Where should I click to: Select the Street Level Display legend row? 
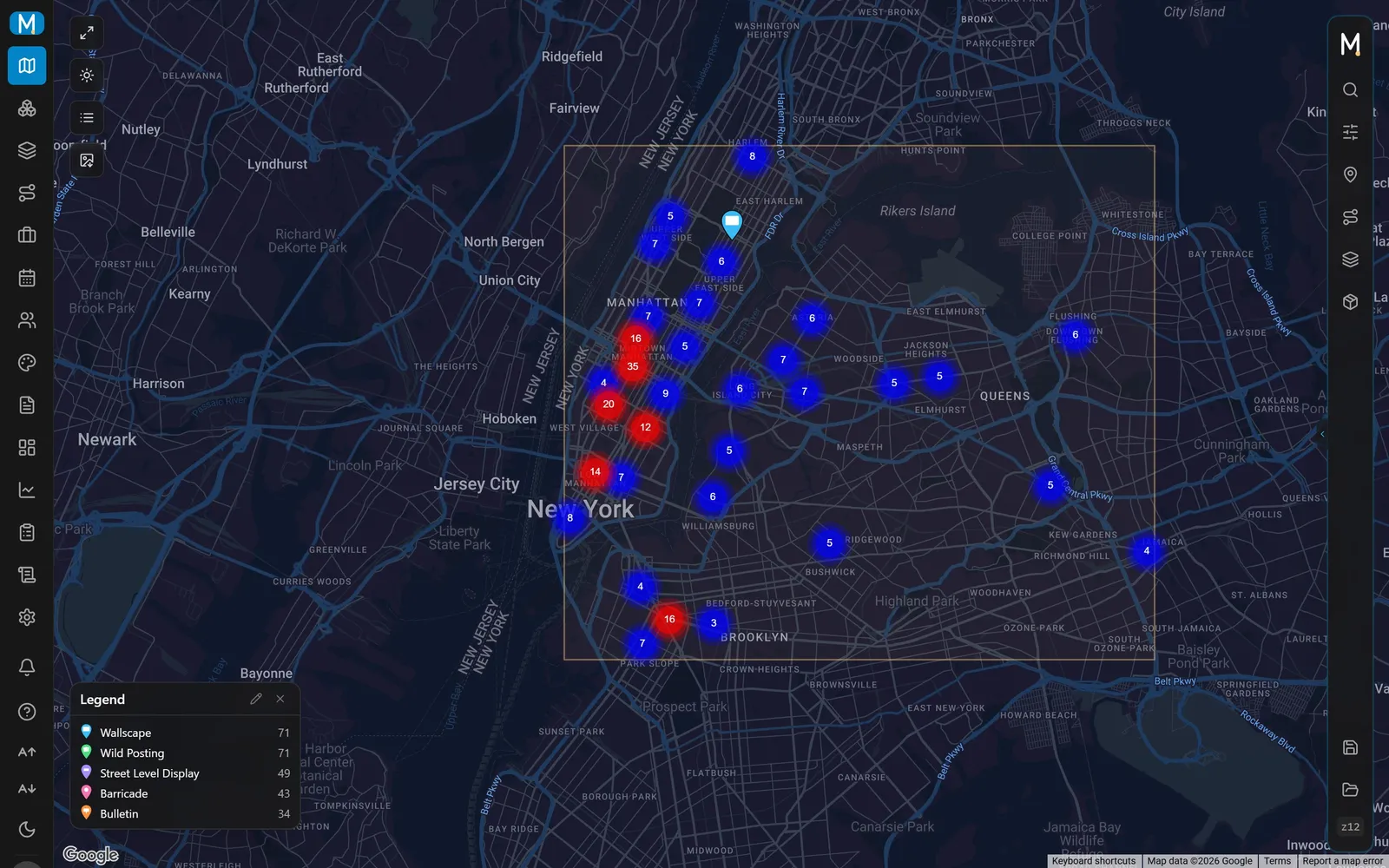[185, 773]
